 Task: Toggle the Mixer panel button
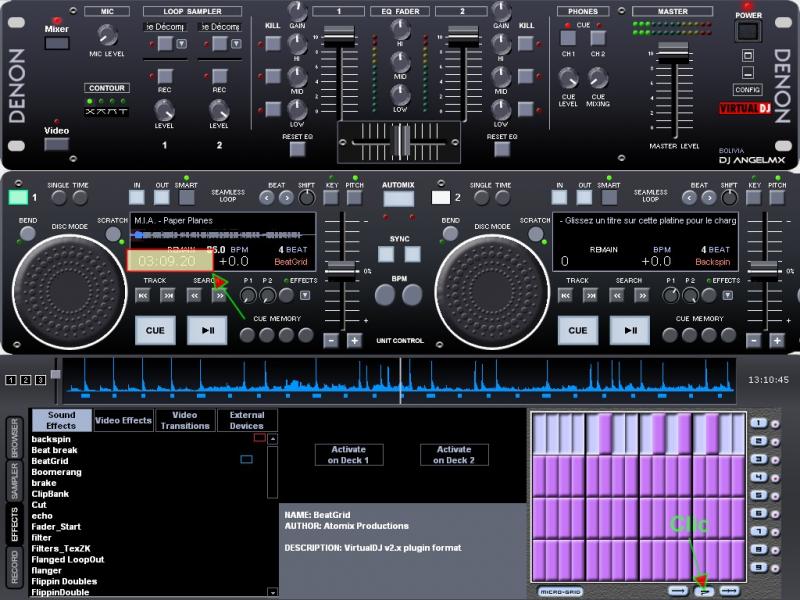tap(57, 43)
